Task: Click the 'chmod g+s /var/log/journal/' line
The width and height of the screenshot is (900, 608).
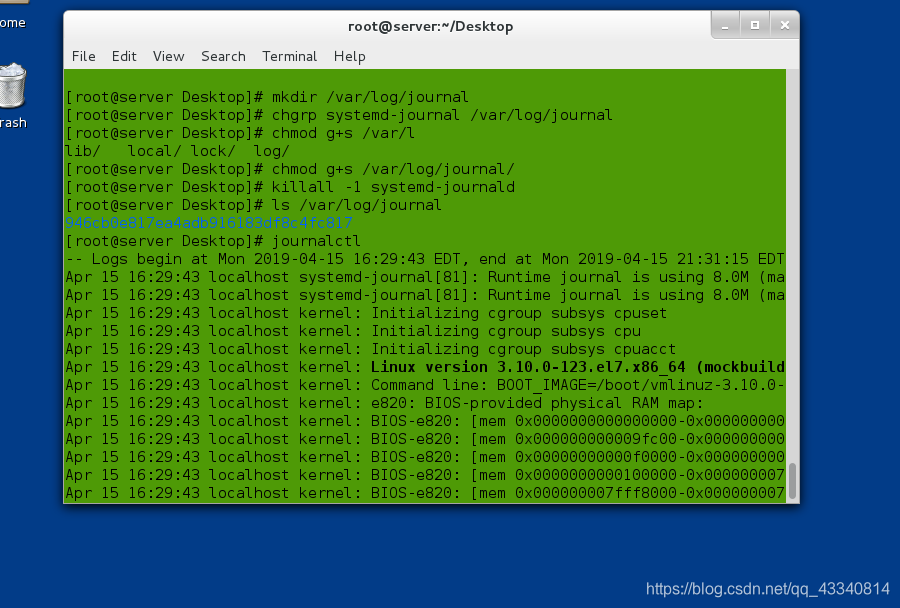Action: (290, 169)
